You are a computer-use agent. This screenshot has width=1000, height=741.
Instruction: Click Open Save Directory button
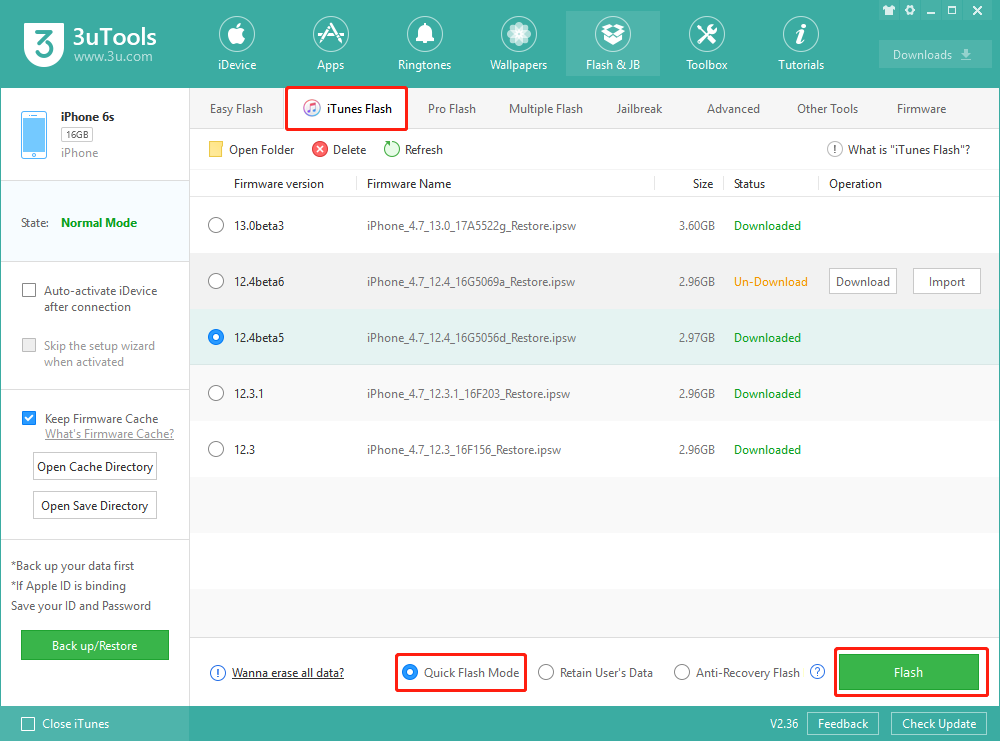[x=95, y=505]
